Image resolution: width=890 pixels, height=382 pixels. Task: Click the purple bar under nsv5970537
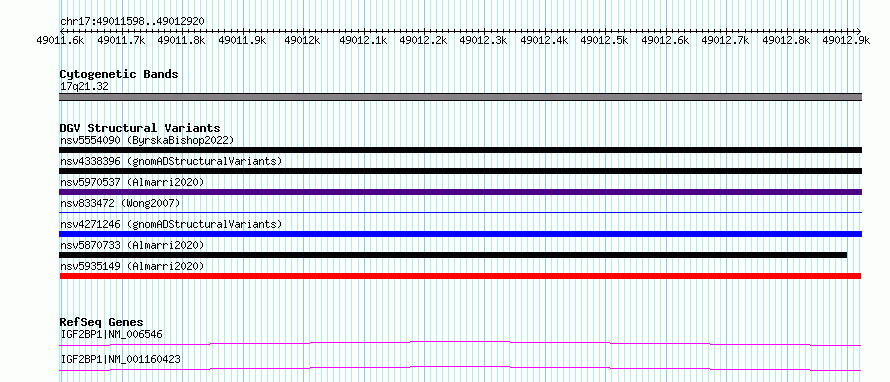[460, 192]
